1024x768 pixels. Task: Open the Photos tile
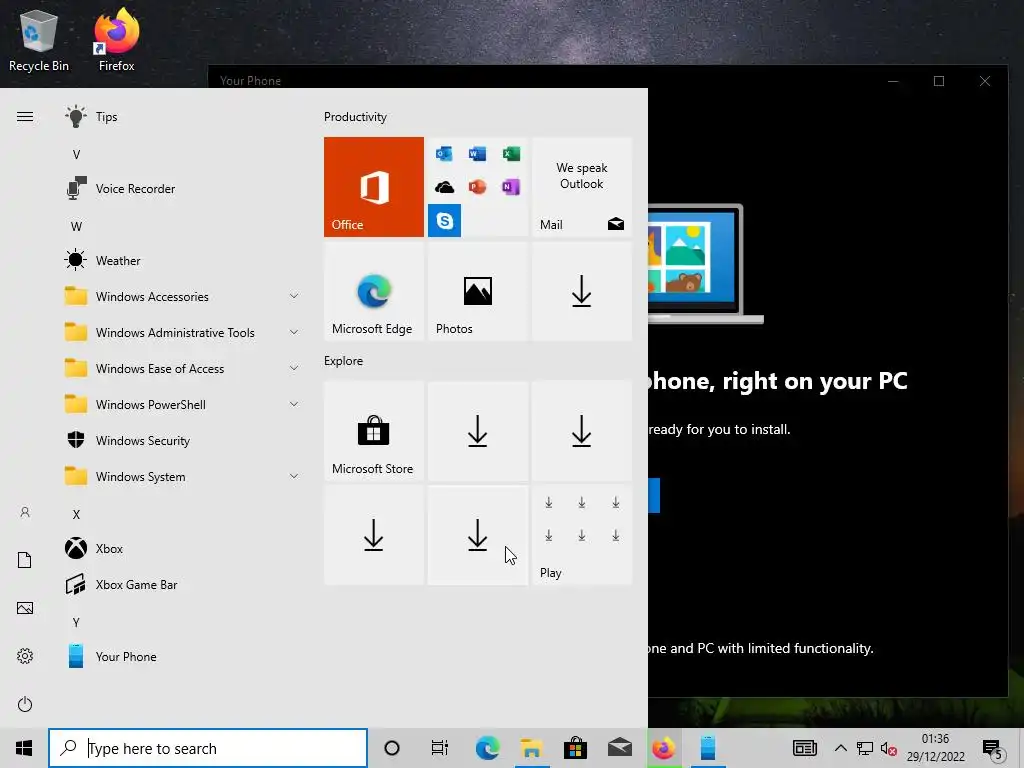(477, 291)
